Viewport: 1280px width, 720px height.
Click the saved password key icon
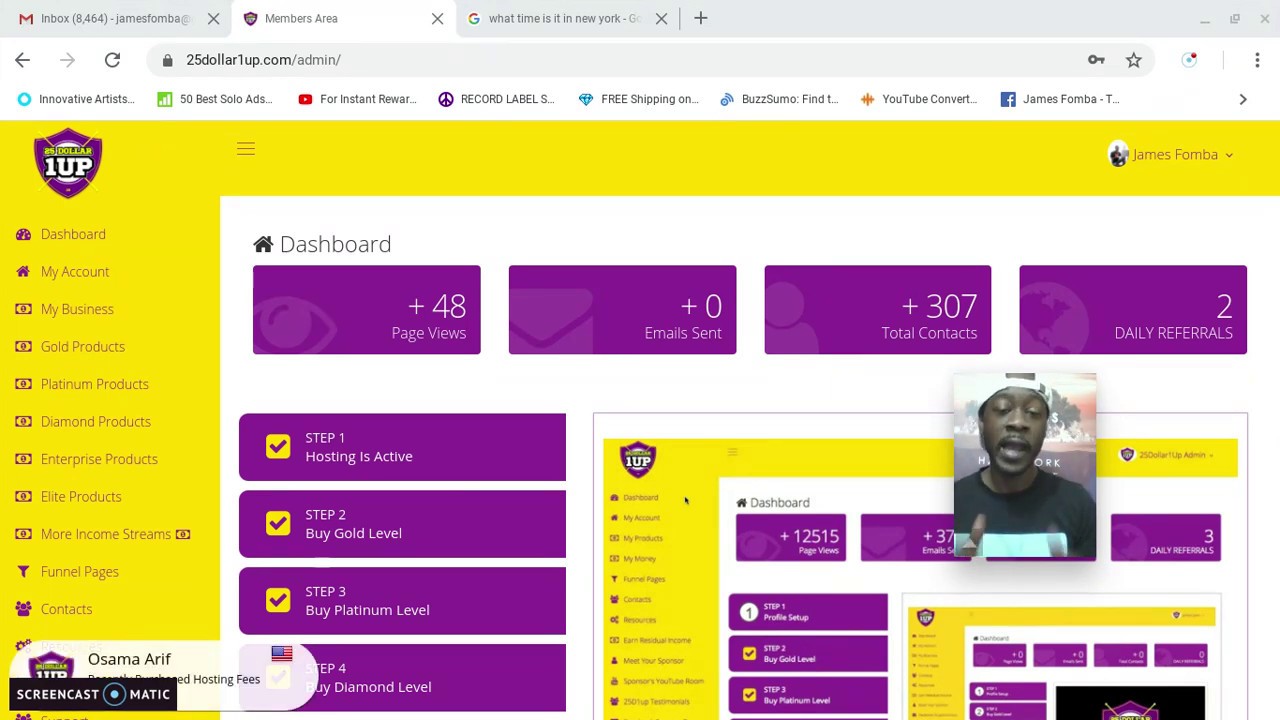pyautogui.click(x=1096, y=60)
